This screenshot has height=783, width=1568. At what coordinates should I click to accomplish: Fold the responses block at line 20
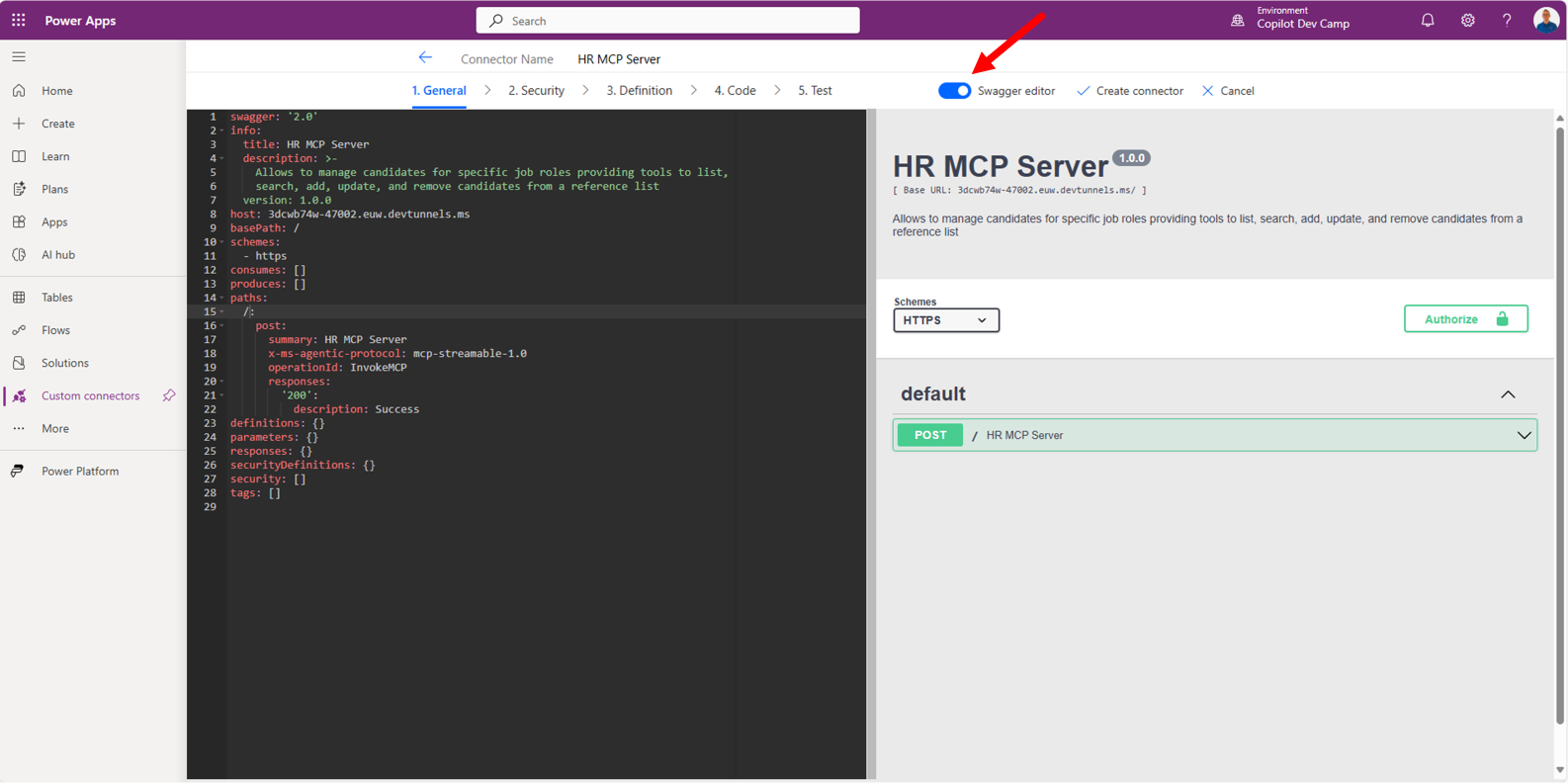pos(221,381)
